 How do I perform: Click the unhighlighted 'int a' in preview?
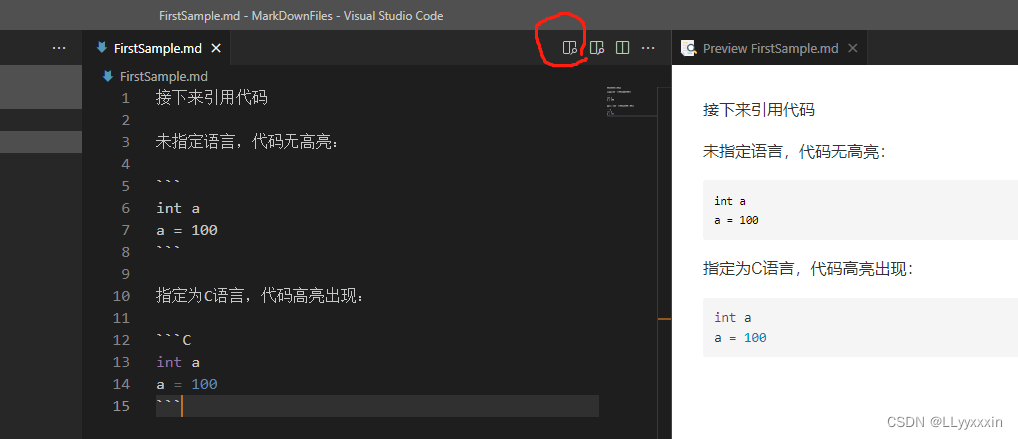point(730,201)
